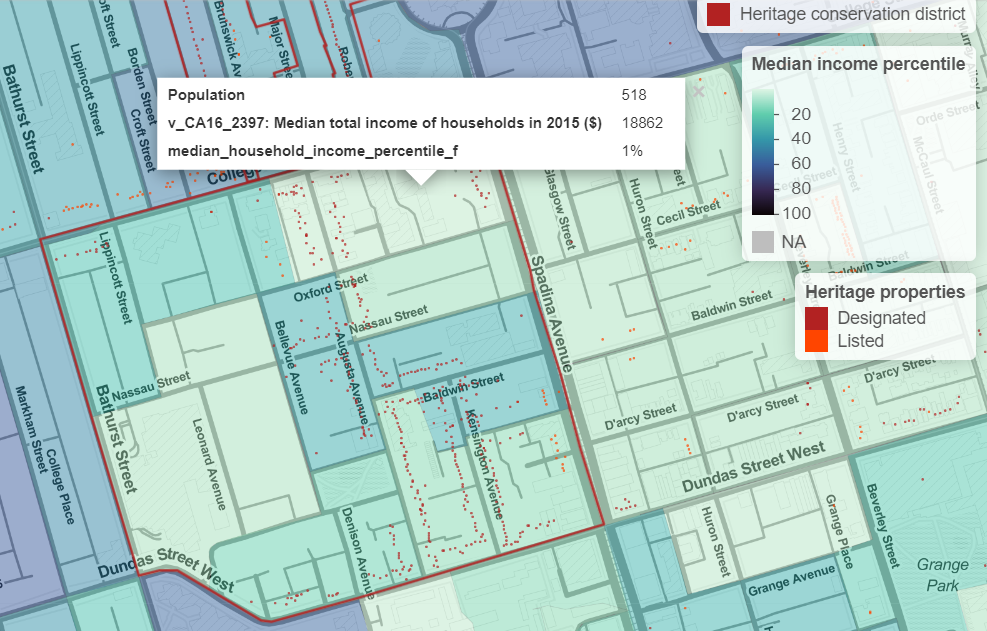Select the Heritage properties legend title
The height and width of the screenshot is (631, 987).
(x=884, y=291)
